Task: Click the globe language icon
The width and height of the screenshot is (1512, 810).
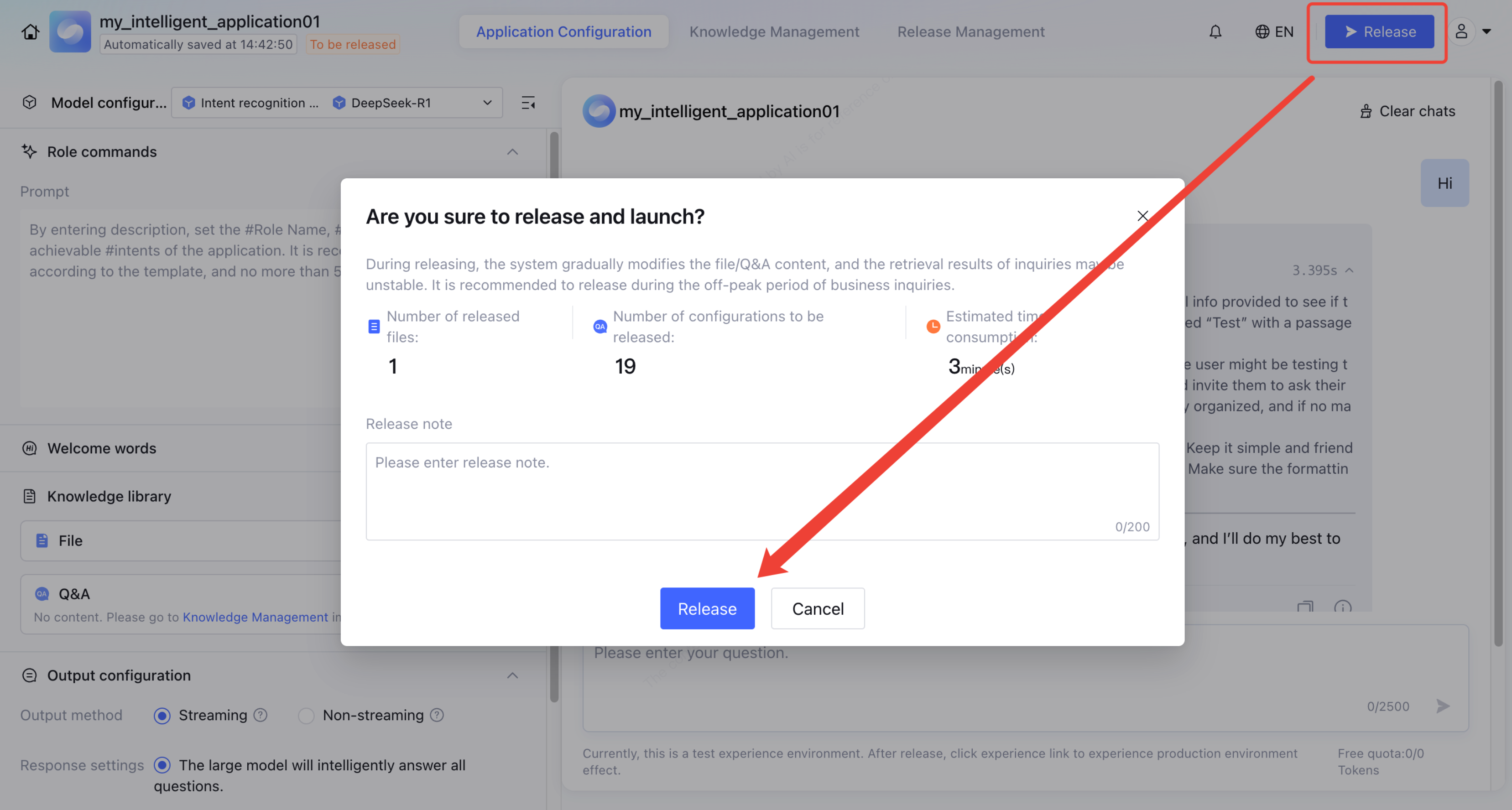Action: click(1262, 31)
